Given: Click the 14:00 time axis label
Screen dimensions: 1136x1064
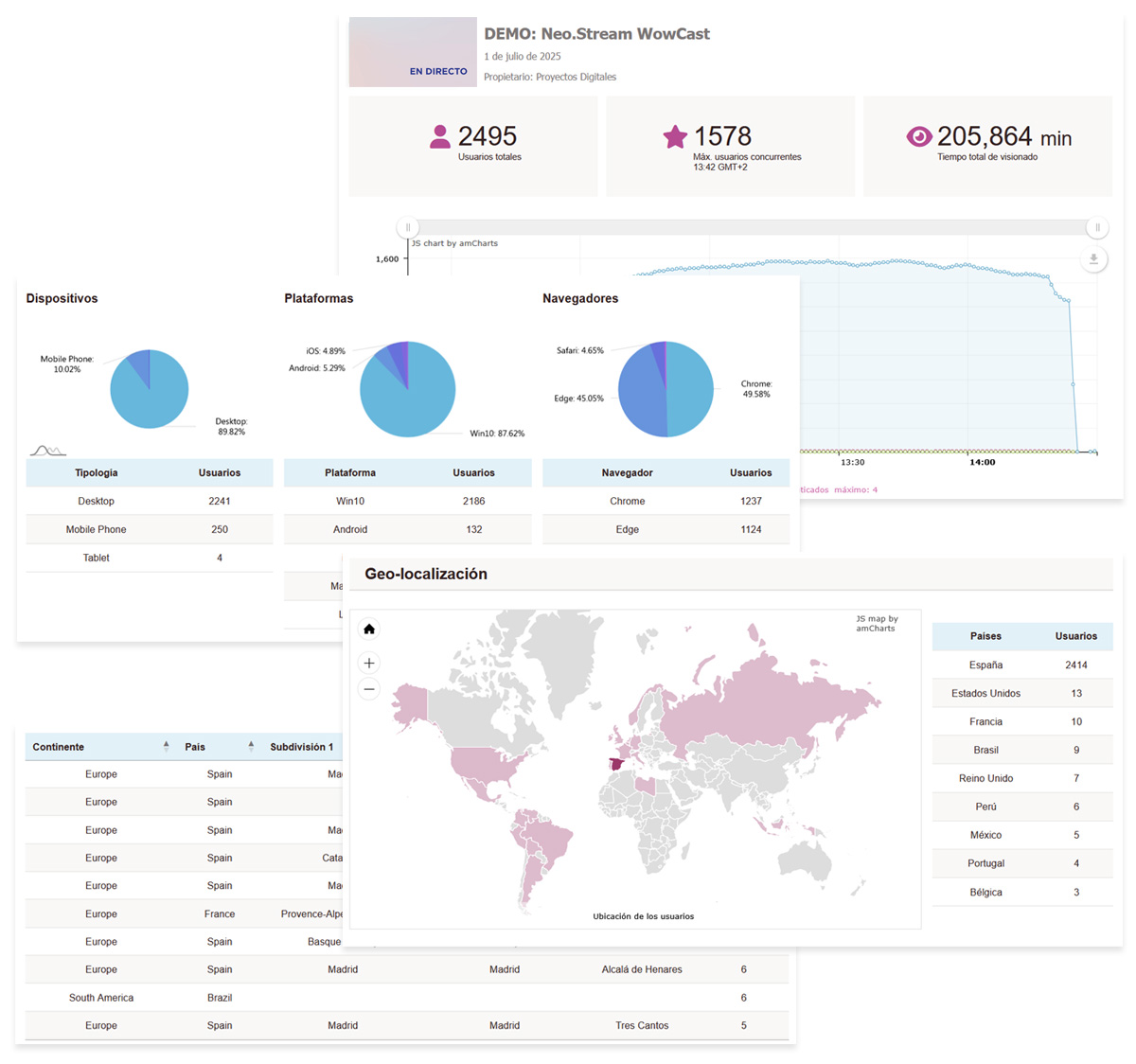Looking at the screenshot, I should tap(983, 462).
